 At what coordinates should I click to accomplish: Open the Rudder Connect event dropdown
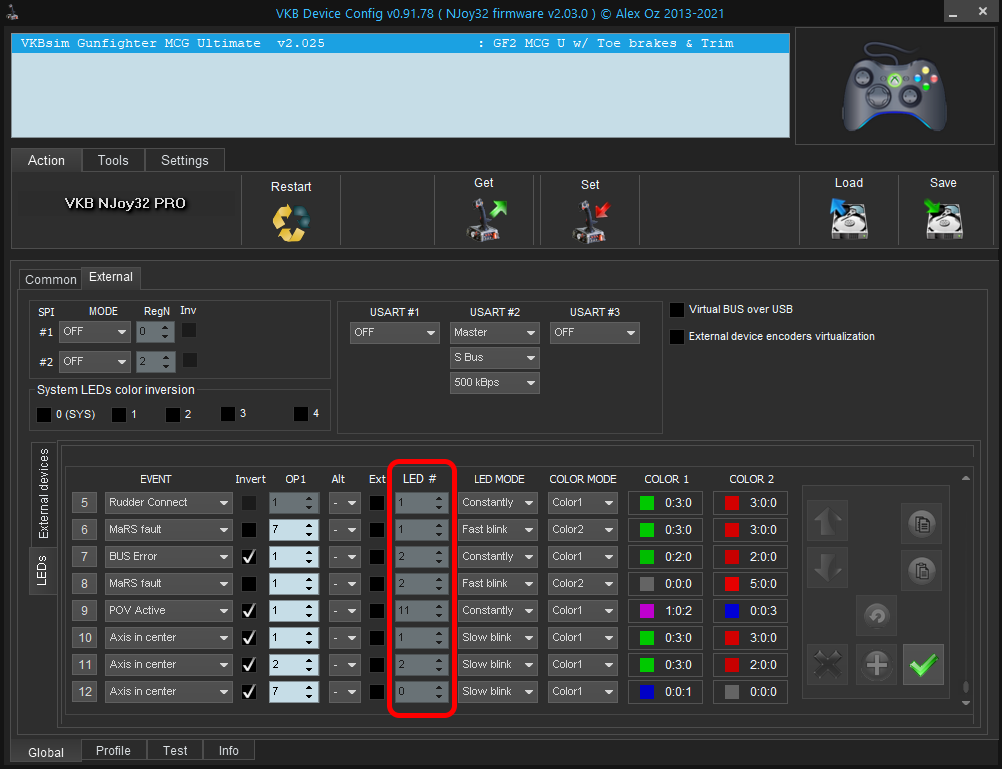pyautogui.click(x=168, y=503)
